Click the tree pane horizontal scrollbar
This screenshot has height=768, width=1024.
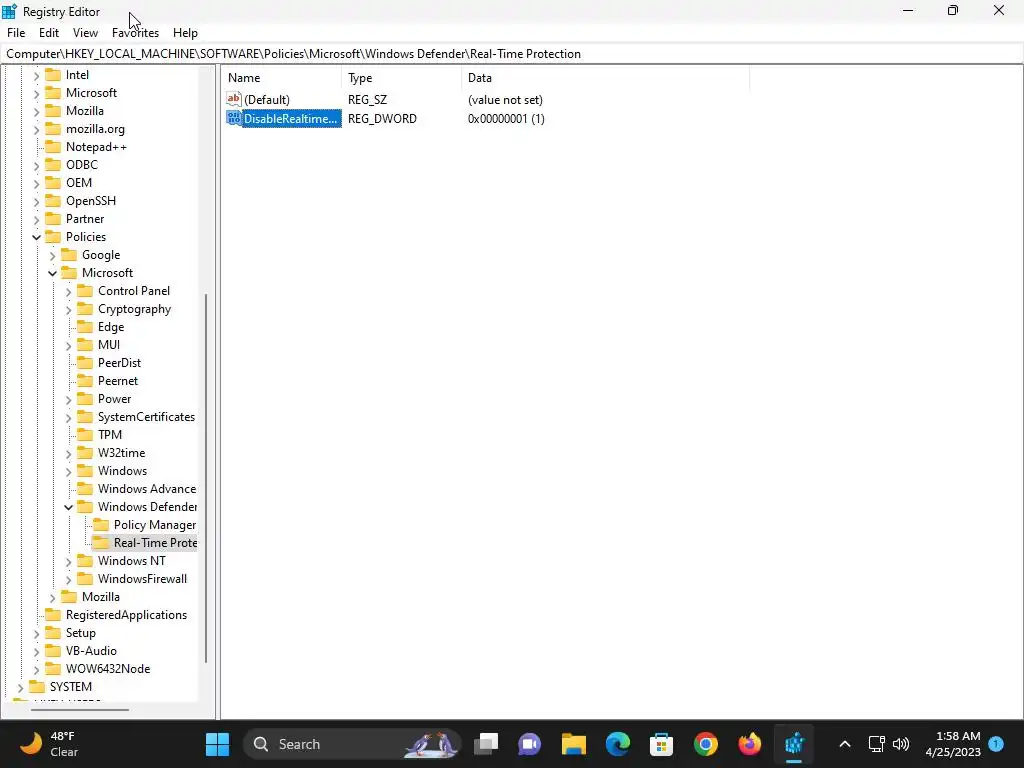click(80, 709)
